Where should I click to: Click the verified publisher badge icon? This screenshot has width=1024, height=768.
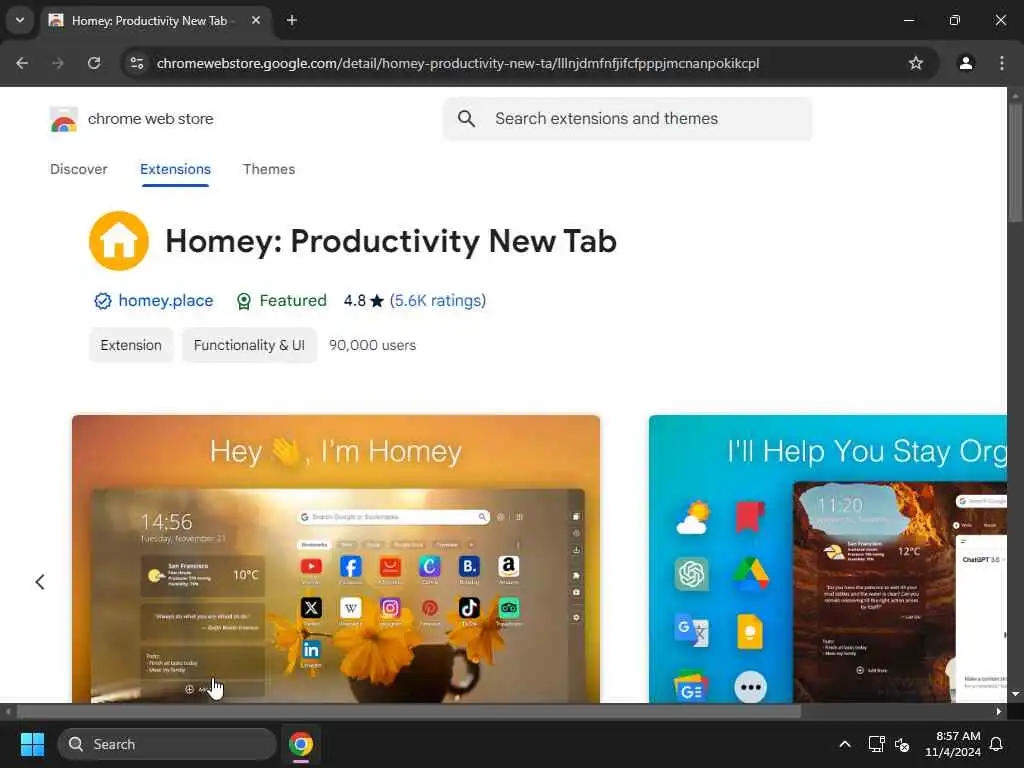click(103, 301)
